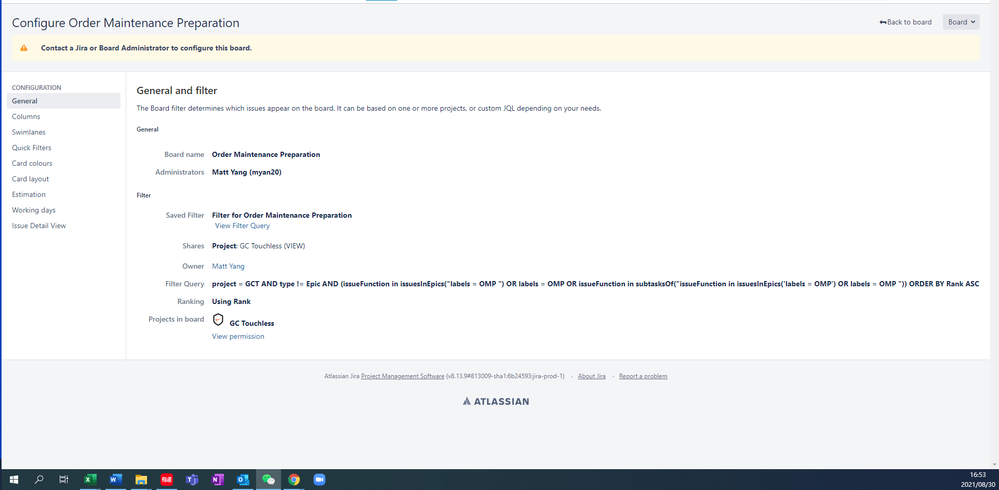Click Report a problem footer link
Image resolution: width=999 pixels, height=490 pixels.
click(643, 376)
